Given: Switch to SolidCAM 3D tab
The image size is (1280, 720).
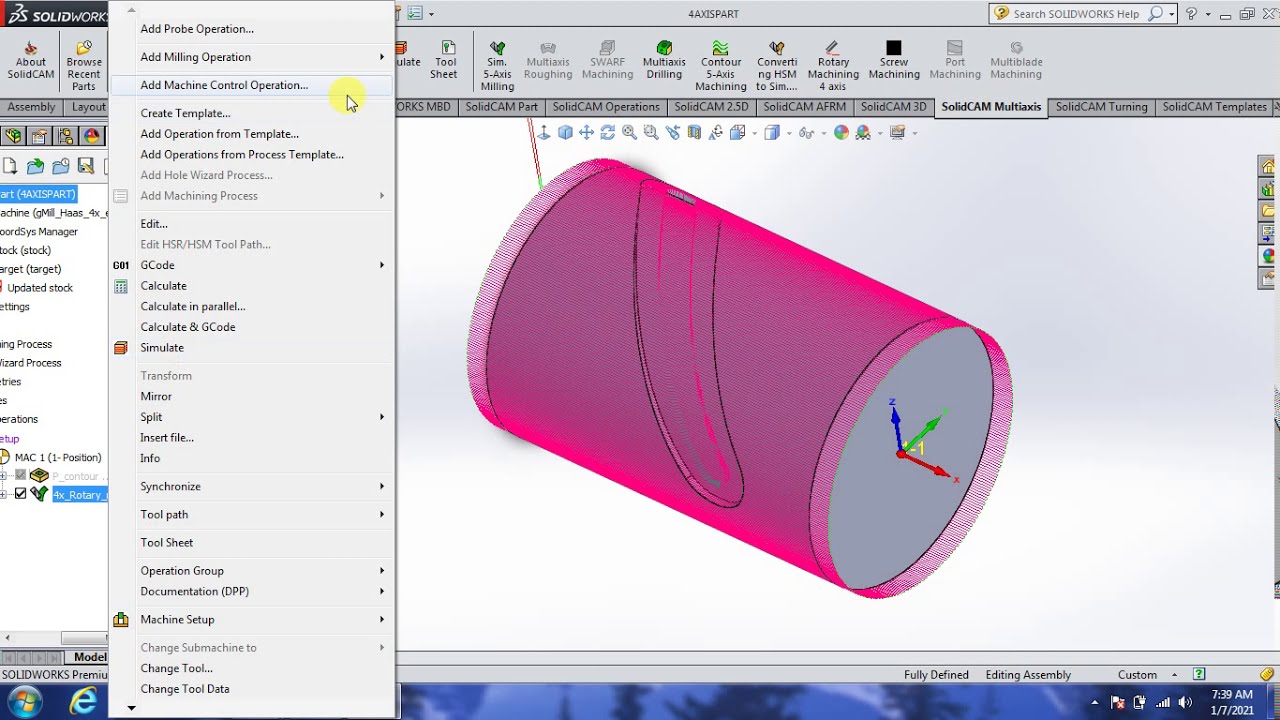Looking at the screenshot, I should 893,107.
